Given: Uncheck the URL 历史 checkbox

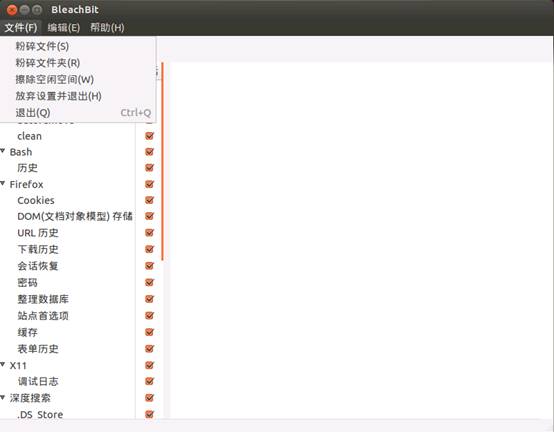Looking at the screenshot, I should coord(149,233).
